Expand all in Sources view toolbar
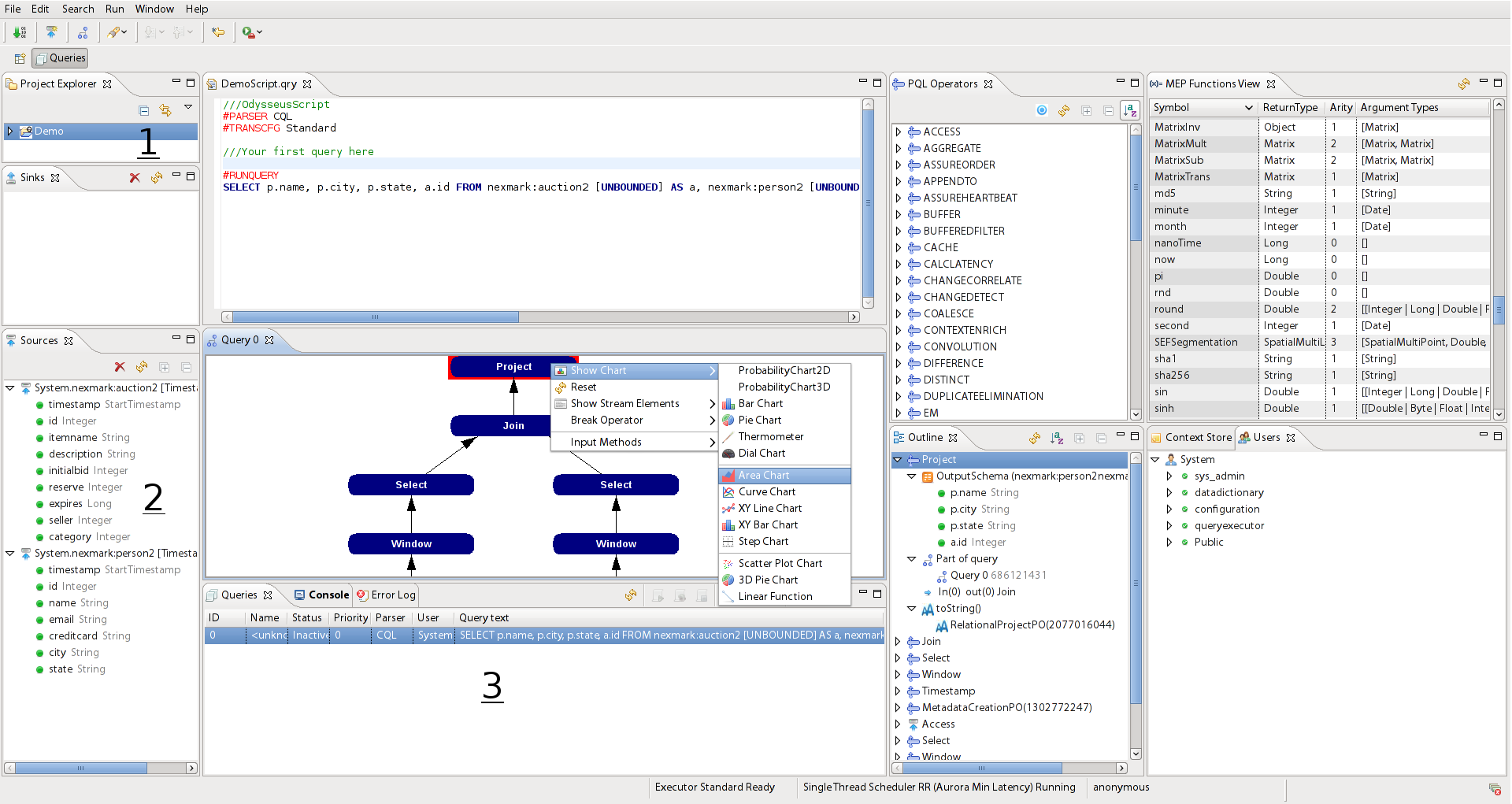Screen dimensions: 1512x804 (x=164, y=367)
